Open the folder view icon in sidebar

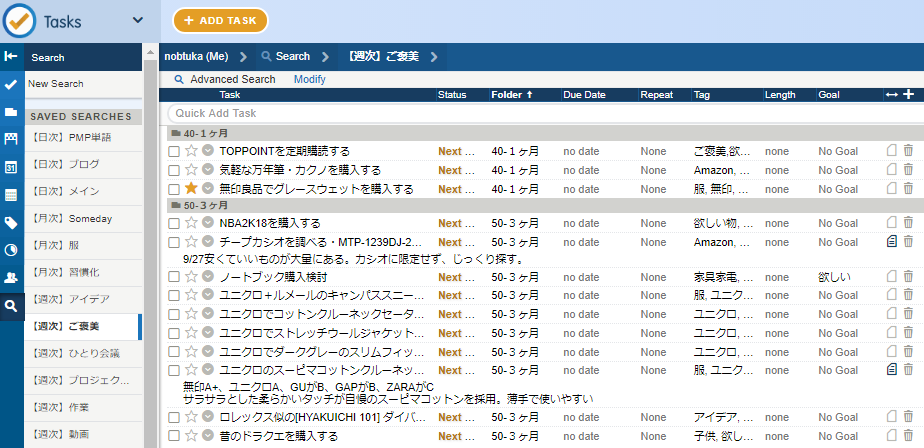click(11, 112)
